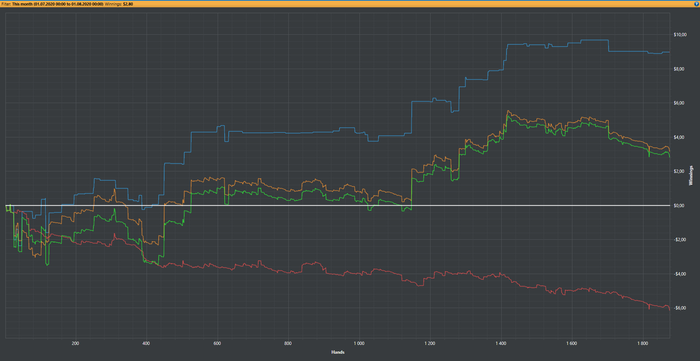
Task: Click the 600 hands axis label
Action: (217, 344)
